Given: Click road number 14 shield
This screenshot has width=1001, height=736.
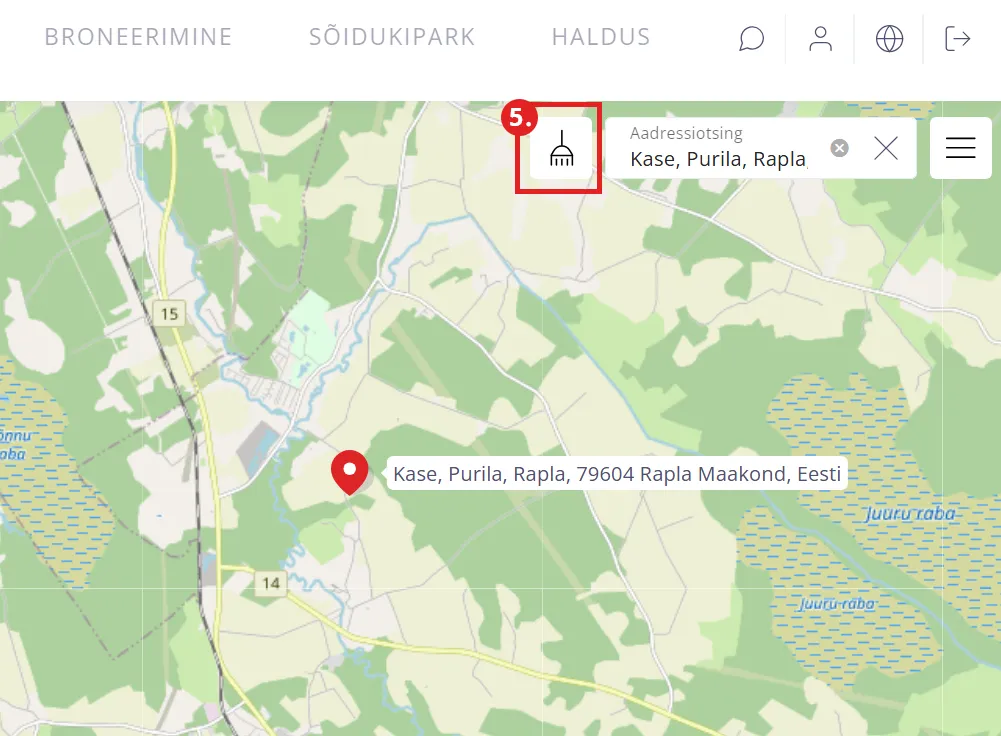Looking at the screenshot, I should coord(271,583).
